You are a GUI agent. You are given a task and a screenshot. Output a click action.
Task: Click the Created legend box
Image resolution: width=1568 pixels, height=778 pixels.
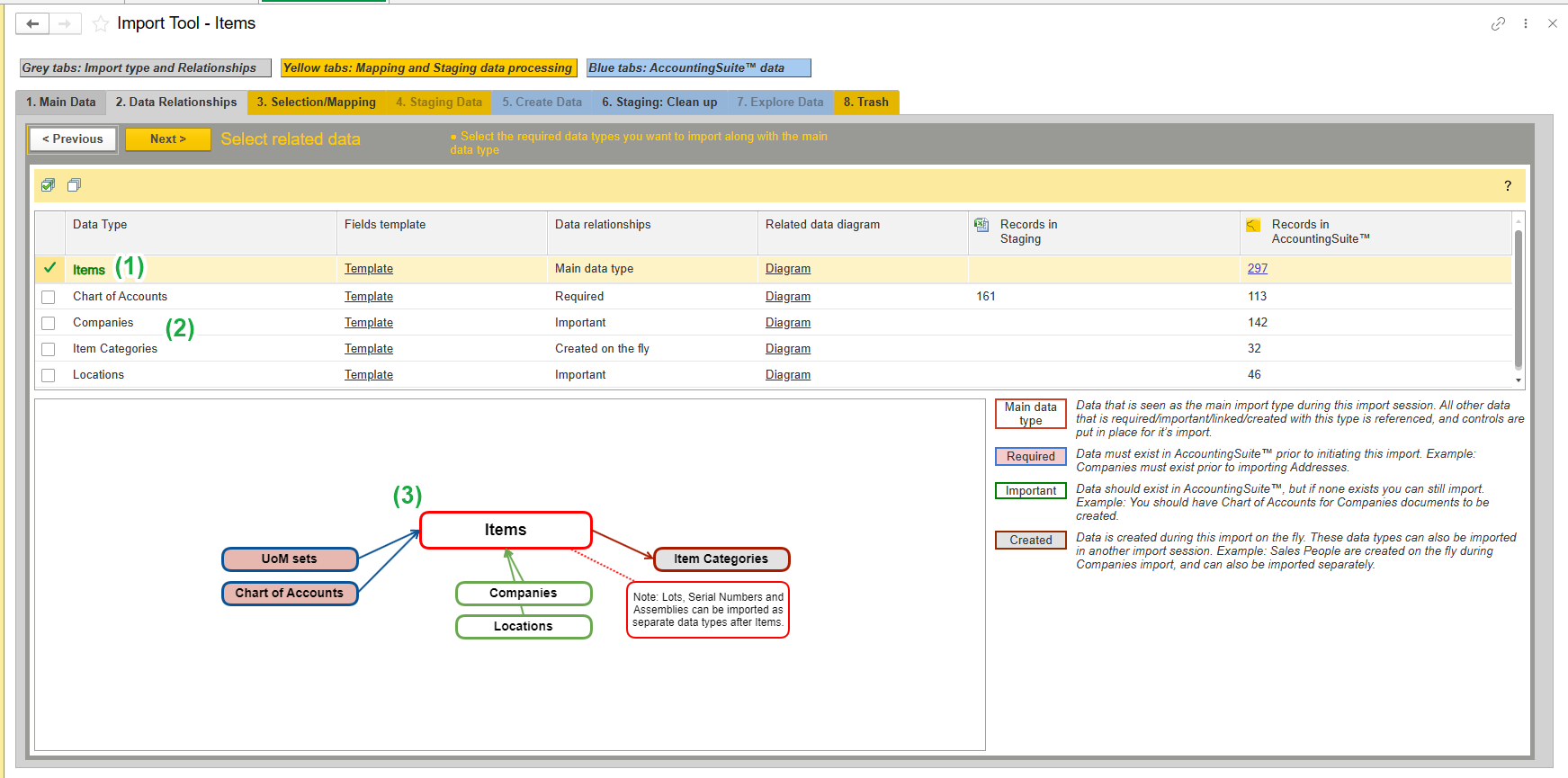pyautogui.click(x=1031, y=541)
